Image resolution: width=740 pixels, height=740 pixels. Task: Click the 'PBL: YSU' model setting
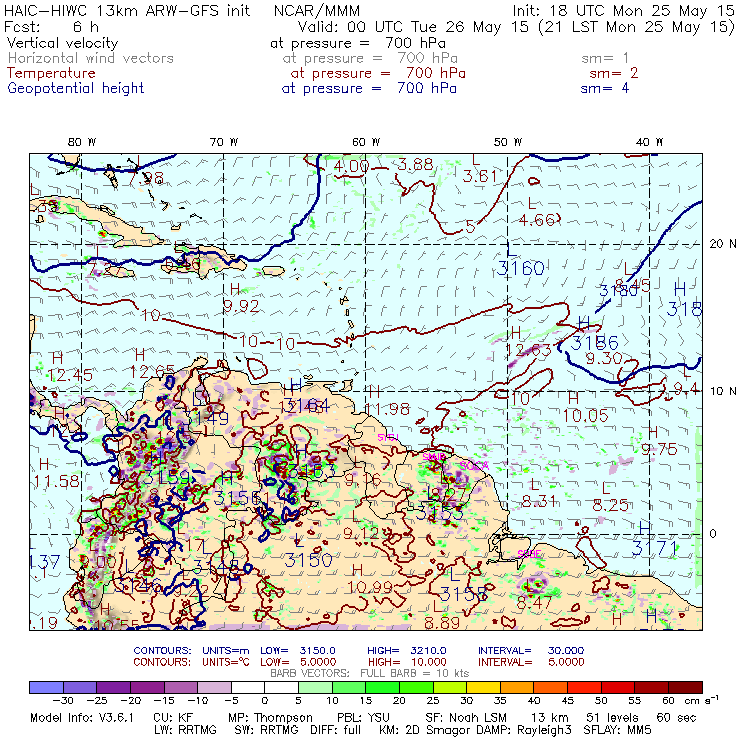pos(363,718)
